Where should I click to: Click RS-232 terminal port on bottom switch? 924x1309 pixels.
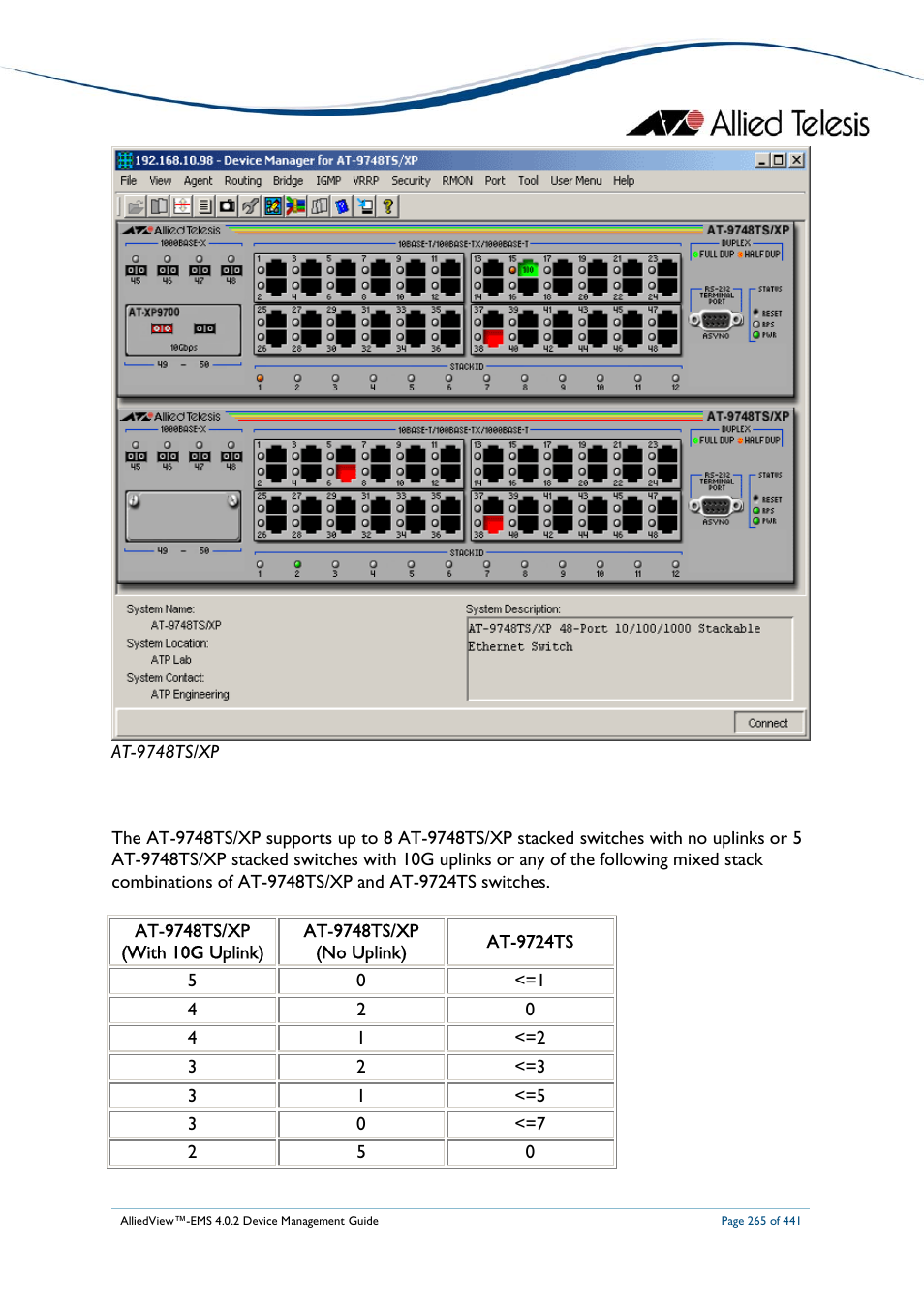716,506
